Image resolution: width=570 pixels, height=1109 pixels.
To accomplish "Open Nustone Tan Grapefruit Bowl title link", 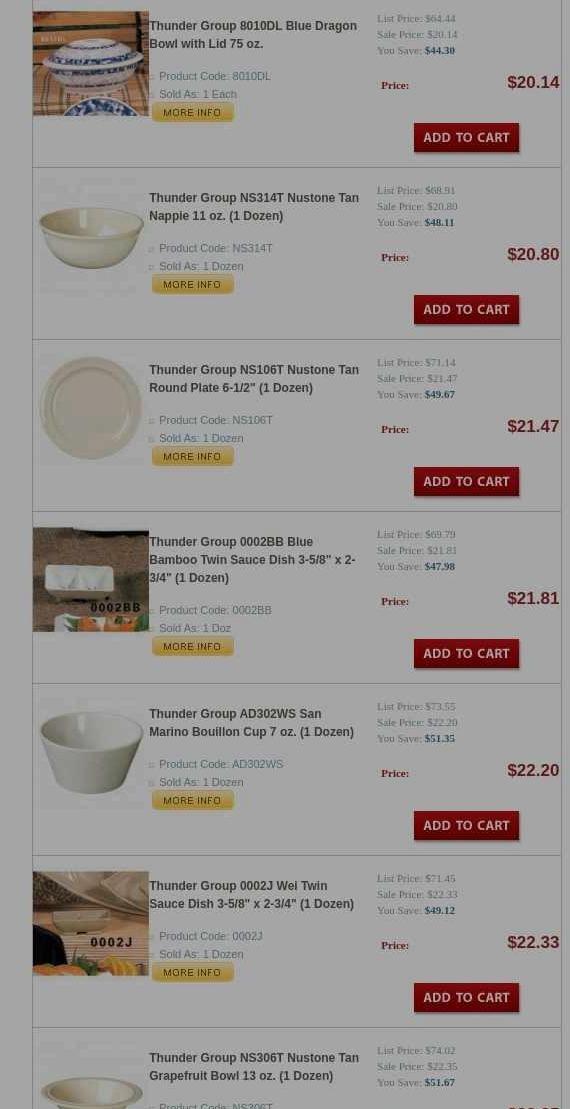I will click(254, 1067).
